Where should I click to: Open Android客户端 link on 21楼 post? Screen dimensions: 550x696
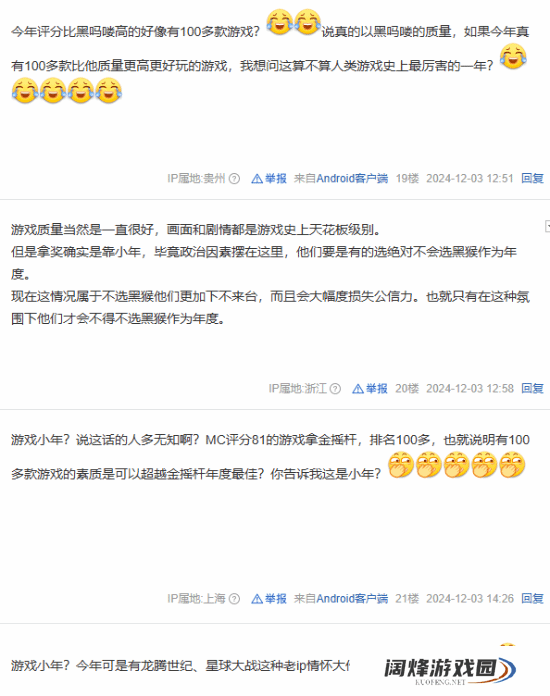(x=352, y=599)
